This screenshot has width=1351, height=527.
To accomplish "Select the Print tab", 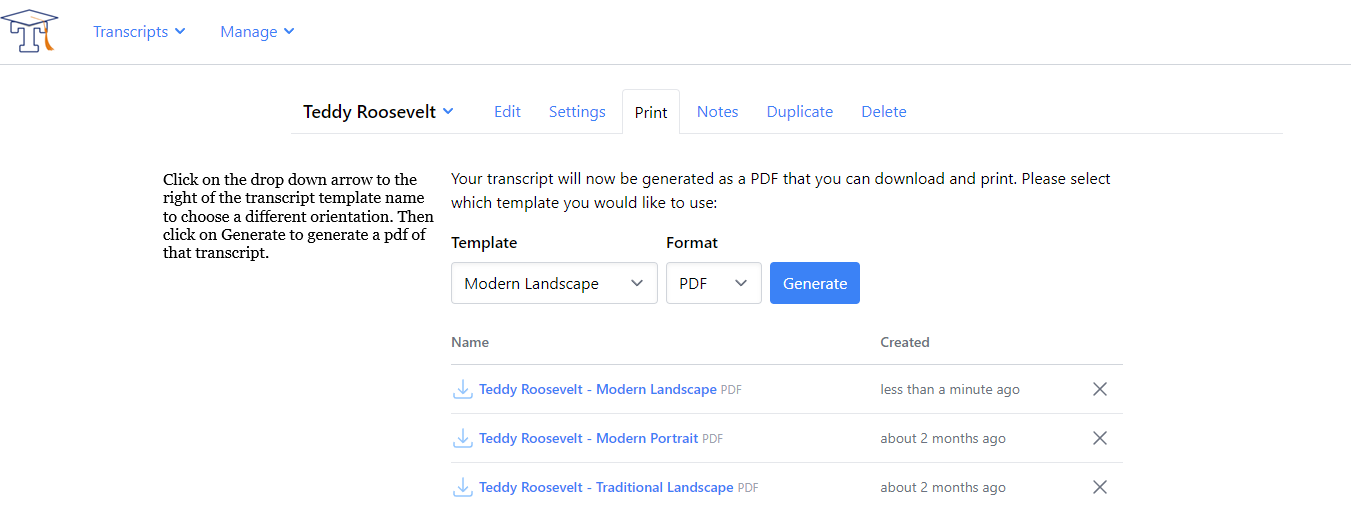I will [x=651, y=112].
